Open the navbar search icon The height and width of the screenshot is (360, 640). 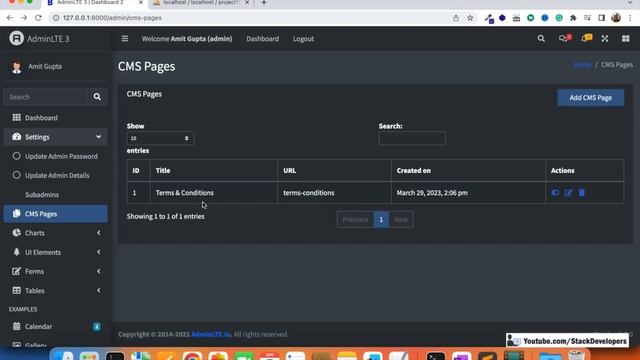tap(541, 38)
